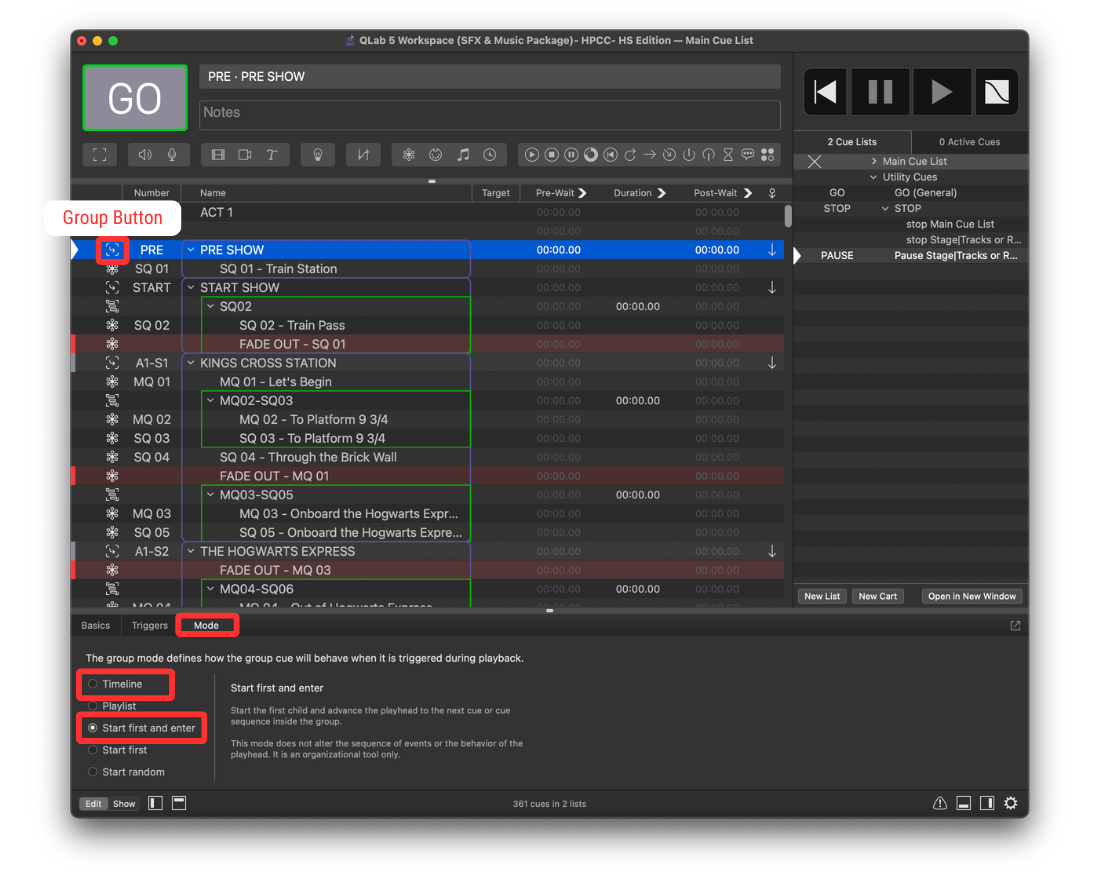
Task: Select the Timecode cue tool
Action: click(x=488, y=154)
